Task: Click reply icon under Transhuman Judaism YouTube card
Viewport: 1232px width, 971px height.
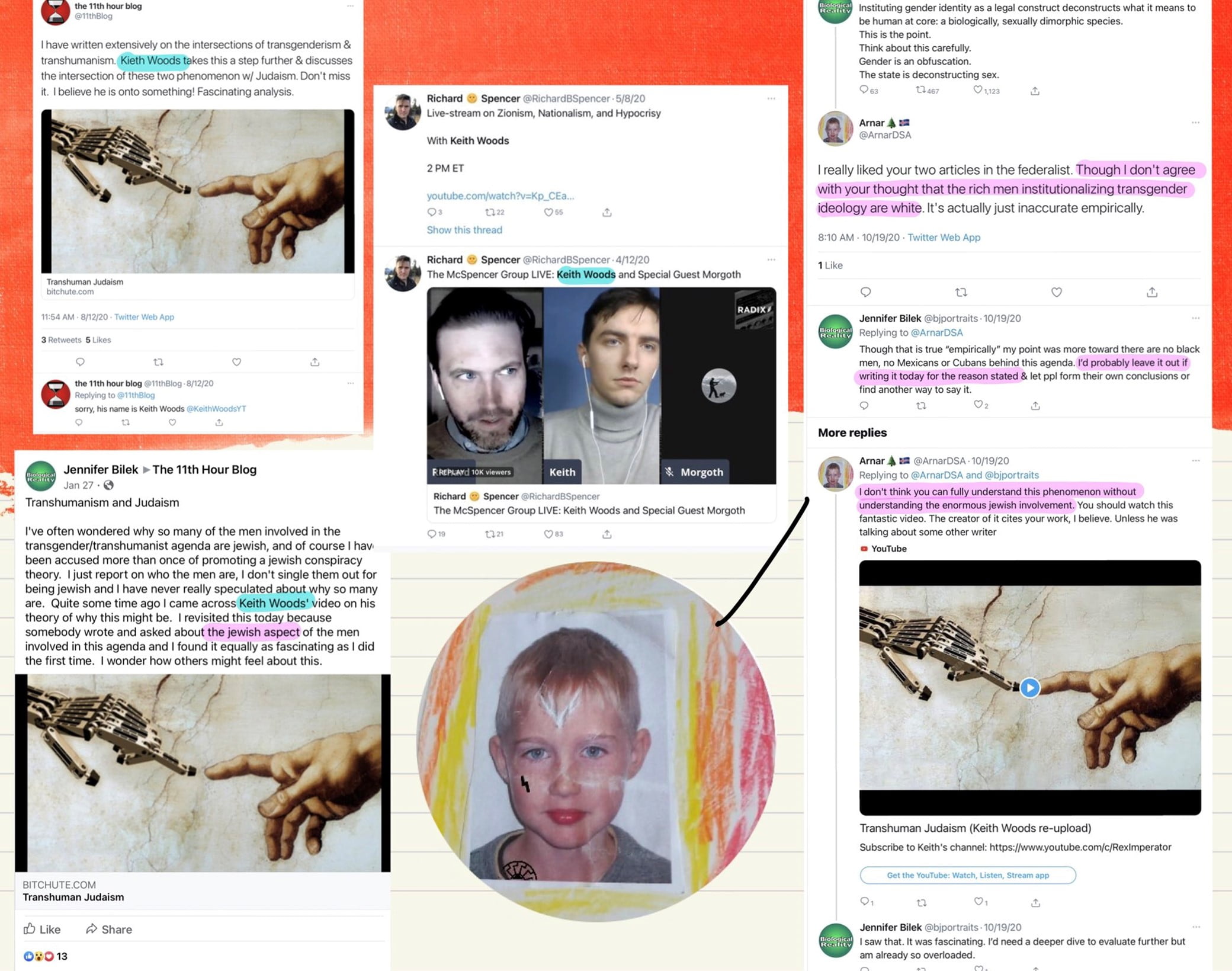Action: pos(865,902)
